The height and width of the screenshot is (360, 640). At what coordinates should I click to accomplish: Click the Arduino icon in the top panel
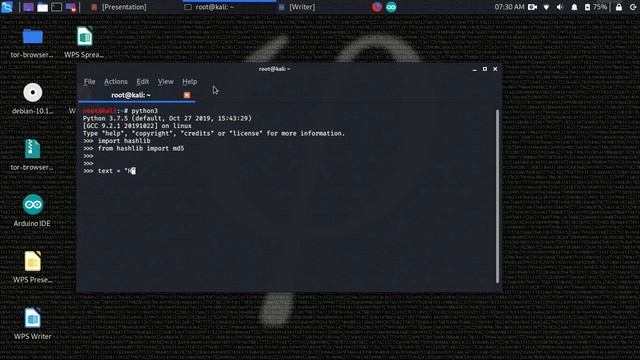point(391,7)
